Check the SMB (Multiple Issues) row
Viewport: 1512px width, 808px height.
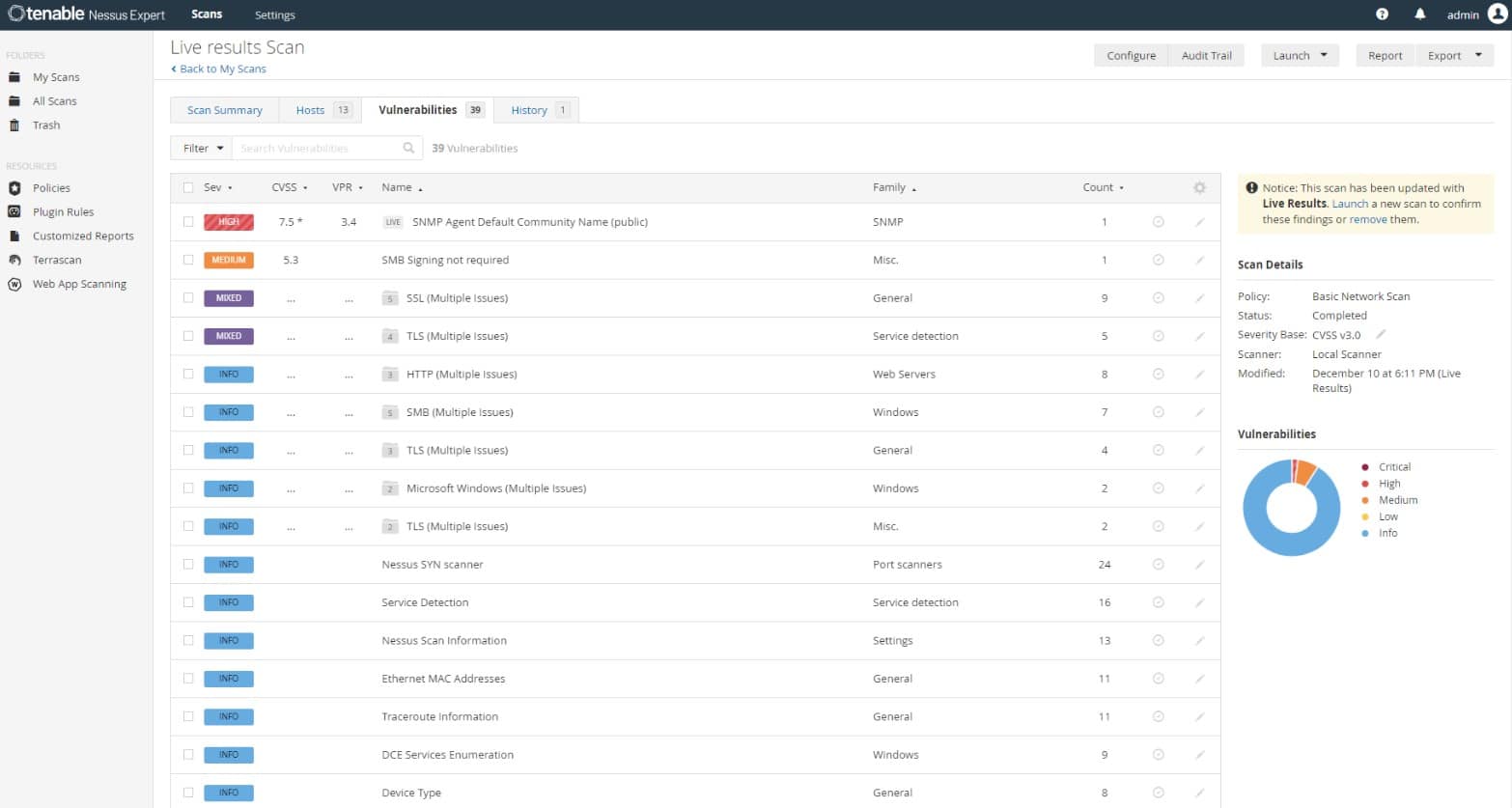(x=188, y=412)
